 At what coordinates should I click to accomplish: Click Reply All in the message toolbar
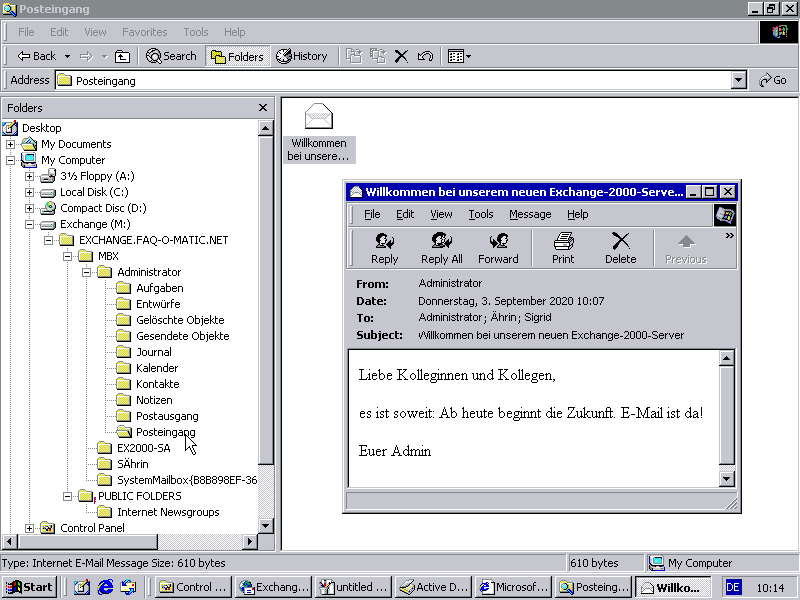(441, 248)
